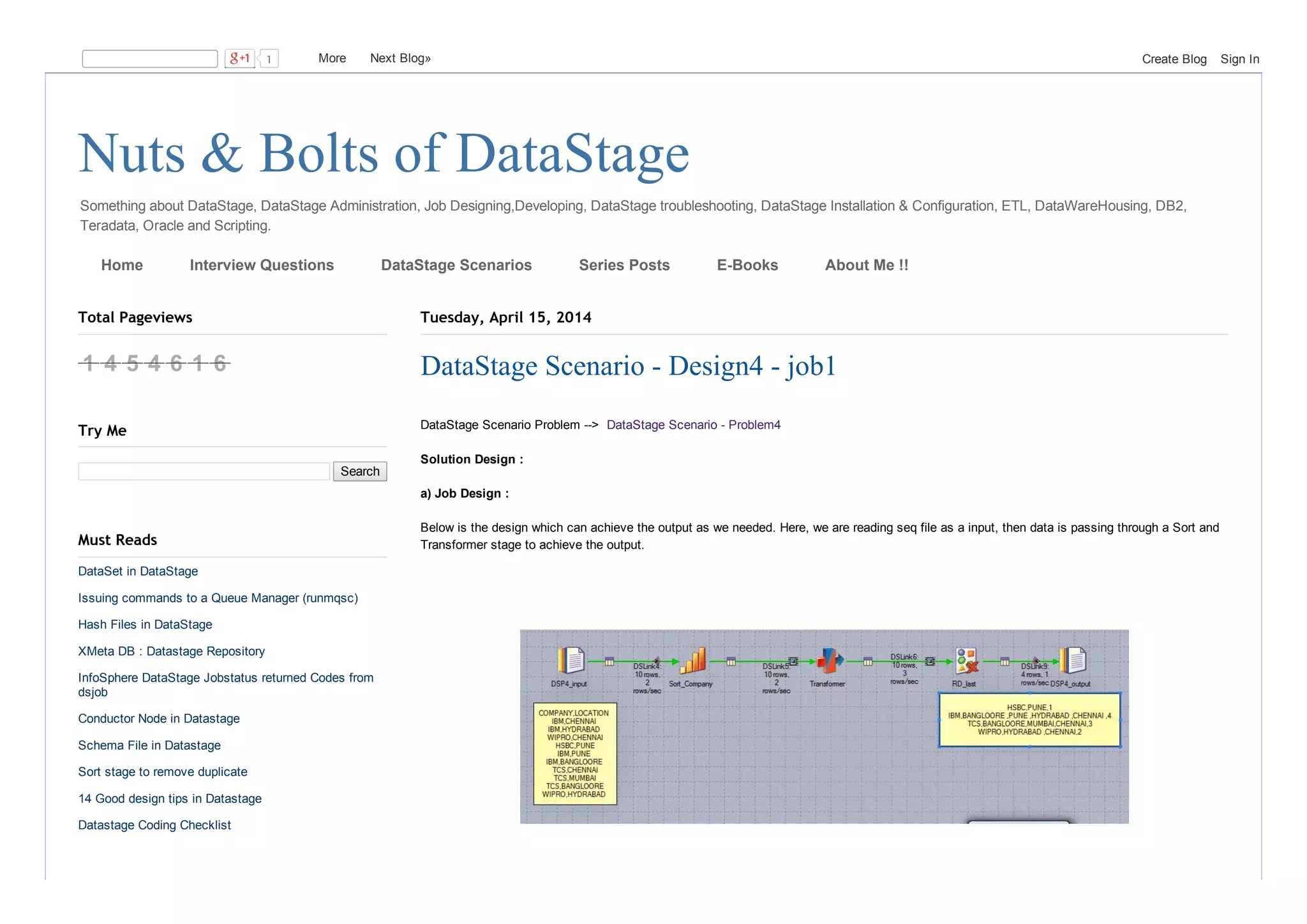Click the Google +1 button icon

point(239,59)
